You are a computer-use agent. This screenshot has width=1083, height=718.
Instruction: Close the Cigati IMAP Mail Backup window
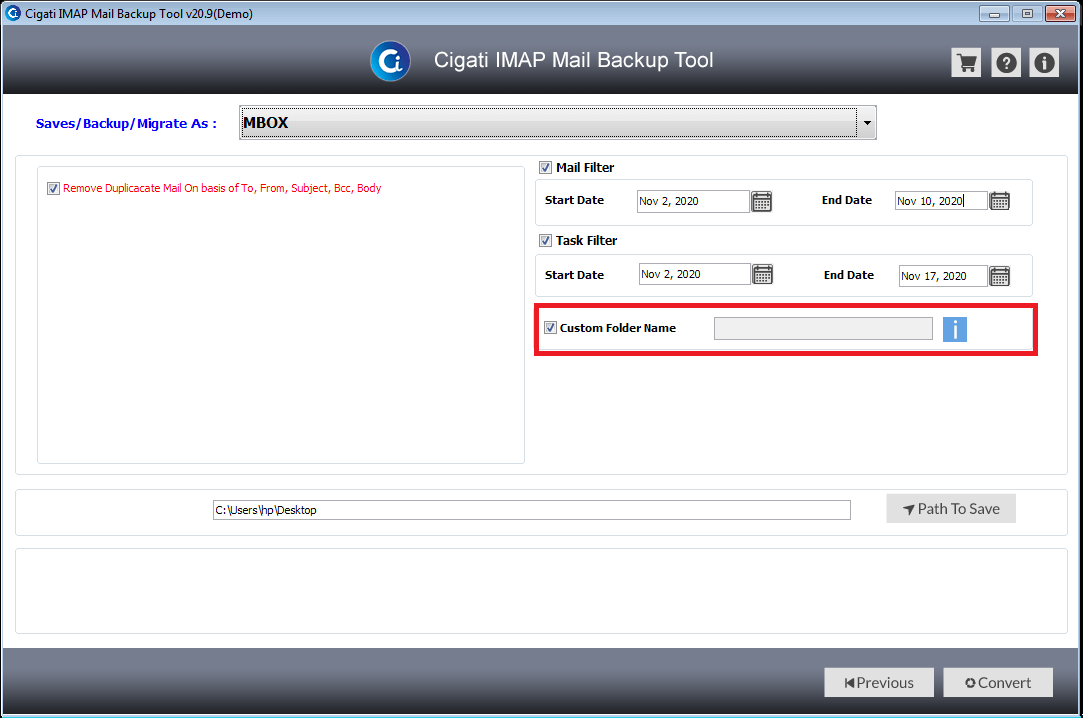pos(1060,13)
